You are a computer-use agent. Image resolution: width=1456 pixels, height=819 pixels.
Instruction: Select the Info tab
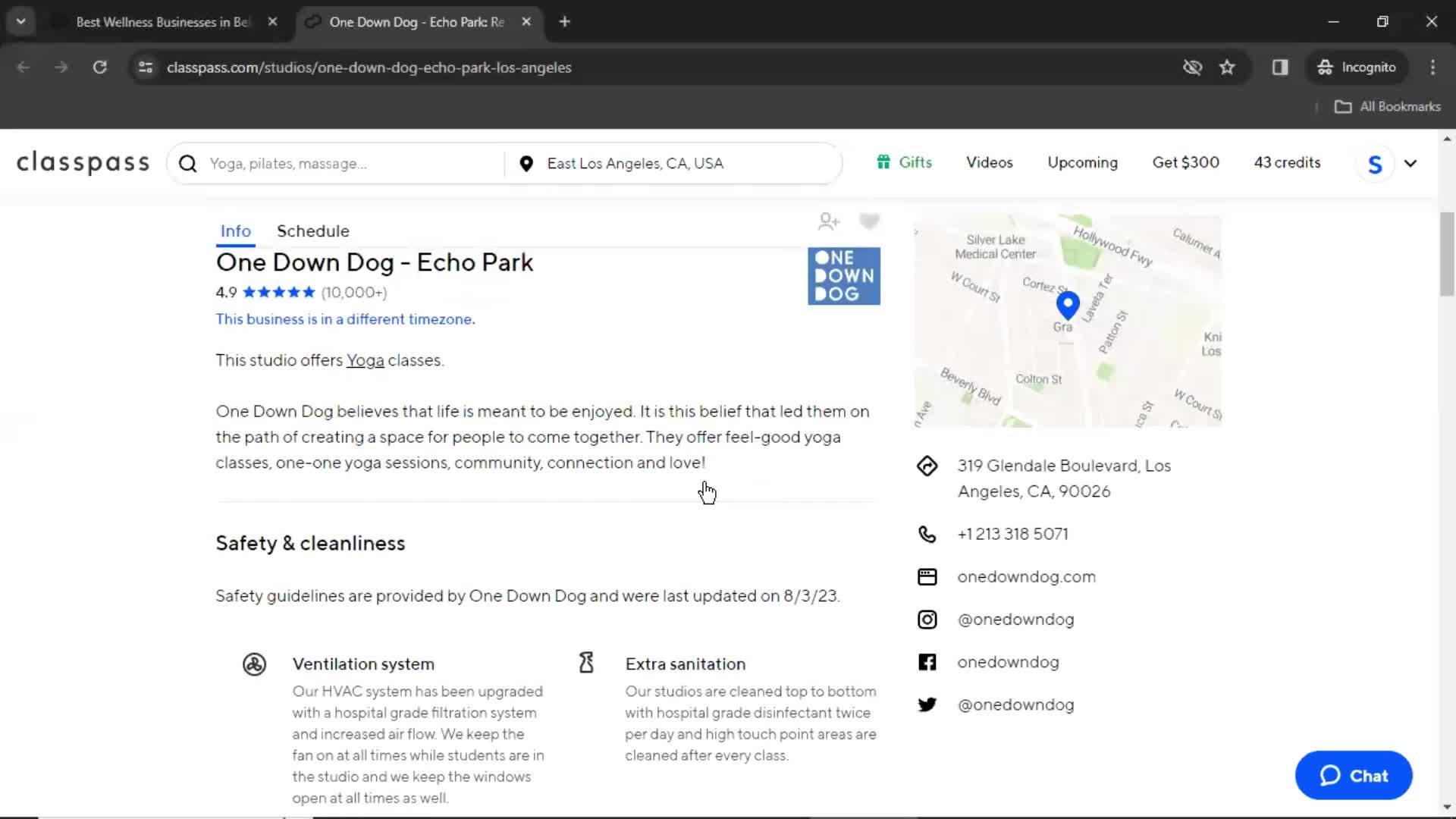tap(235, 231)
